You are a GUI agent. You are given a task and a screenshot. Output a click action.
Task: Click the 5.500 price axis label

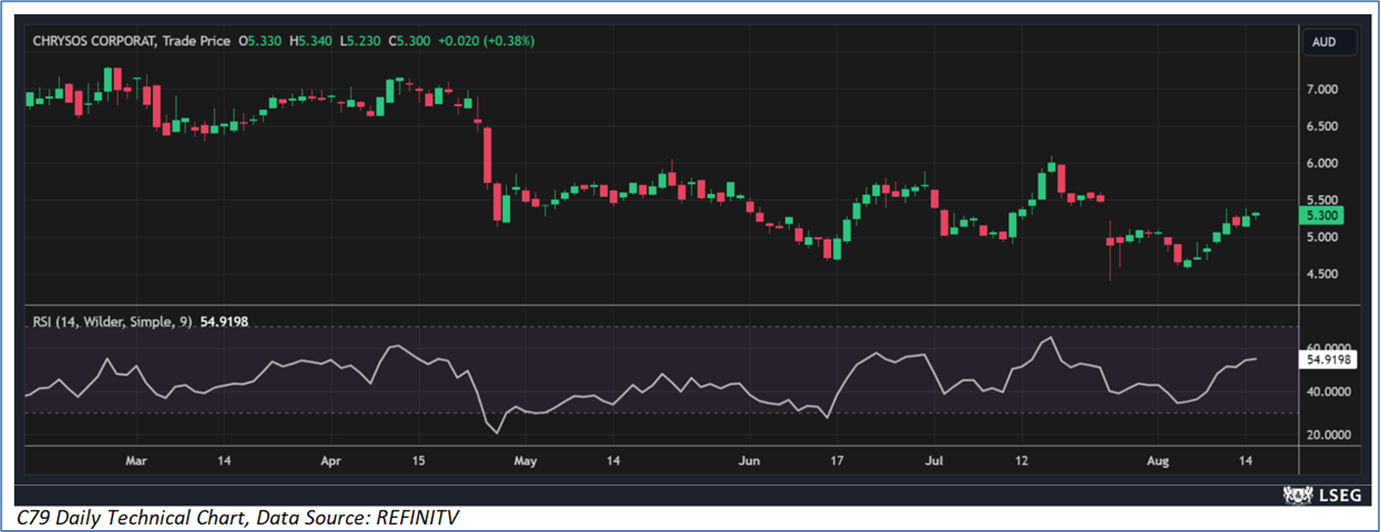[x=1324, y=200]
